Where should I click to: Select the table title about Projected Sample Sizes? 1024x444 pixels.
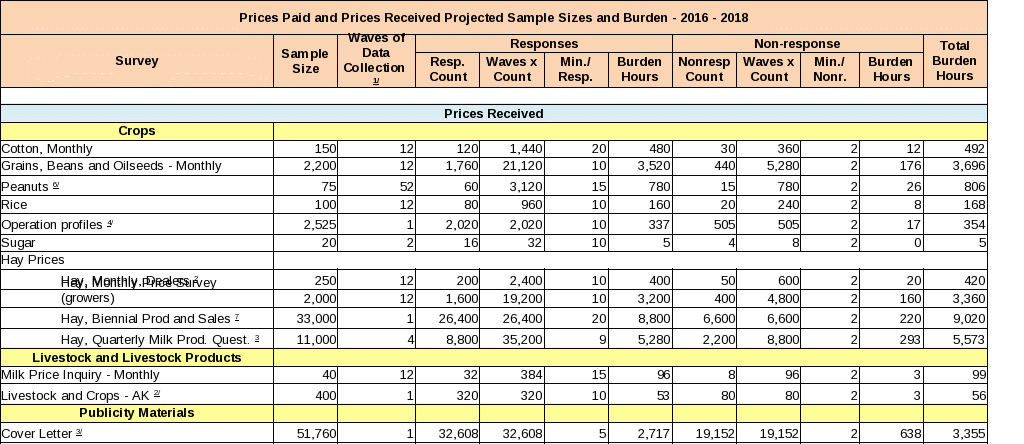pyautogui.click(x=493, y=18)
